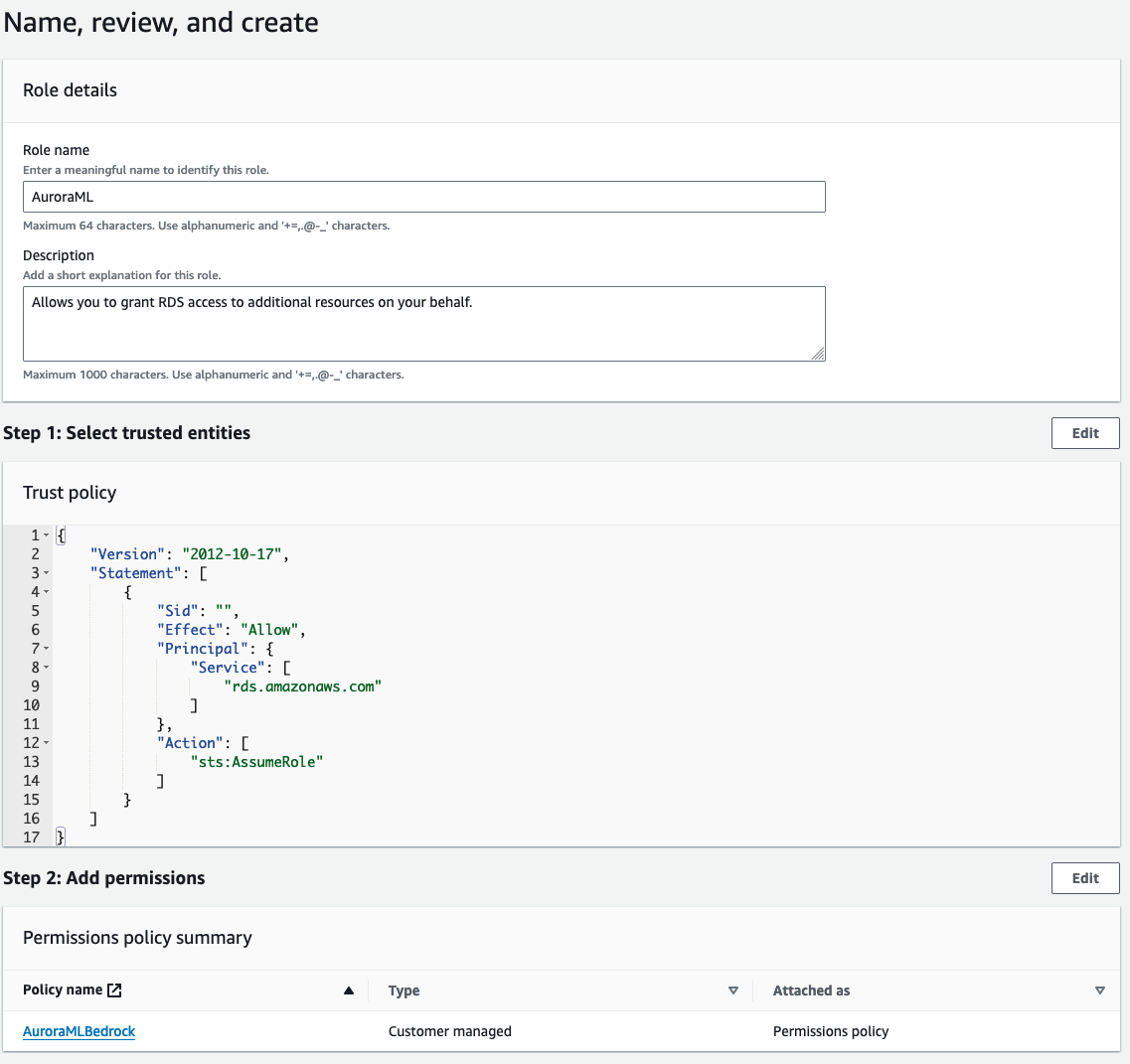
Task: Edit Step 1 trusted entities
Action: [1085, 433]
